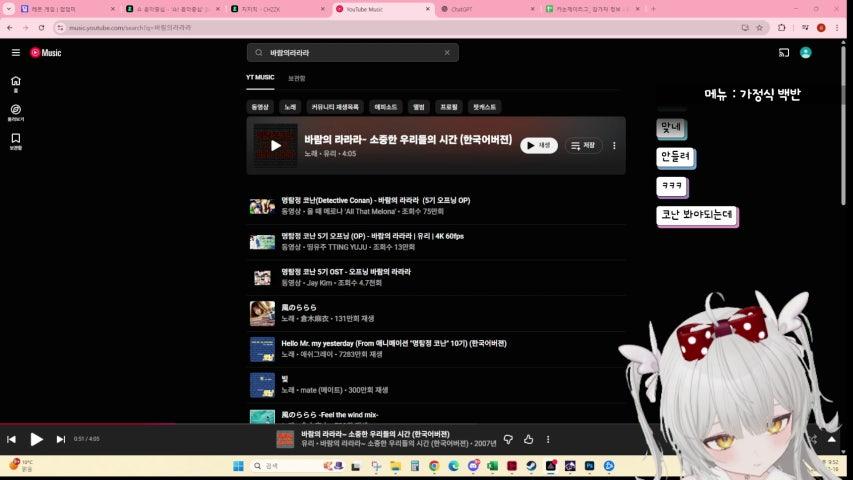
Task: Open 명탐정 코난 5기 오프닝 OP video result
Action: (436, 206)
